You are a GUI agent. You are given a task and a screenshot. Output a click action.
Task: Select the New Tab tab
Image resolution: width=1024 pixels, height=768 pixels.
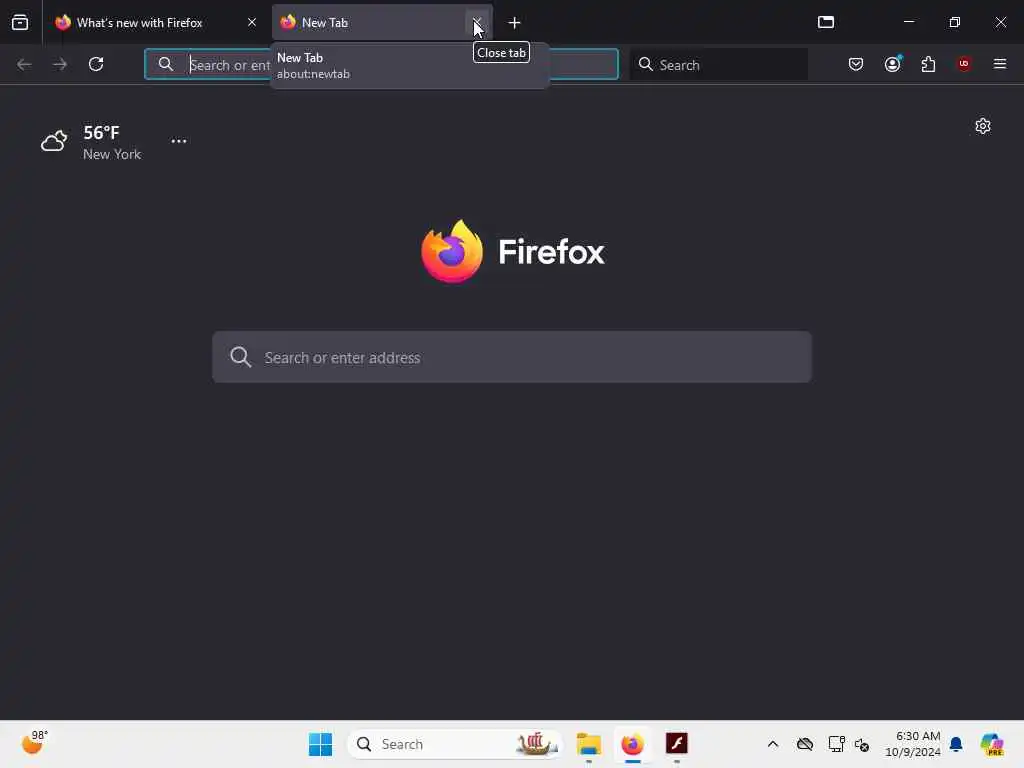(382, 22)
